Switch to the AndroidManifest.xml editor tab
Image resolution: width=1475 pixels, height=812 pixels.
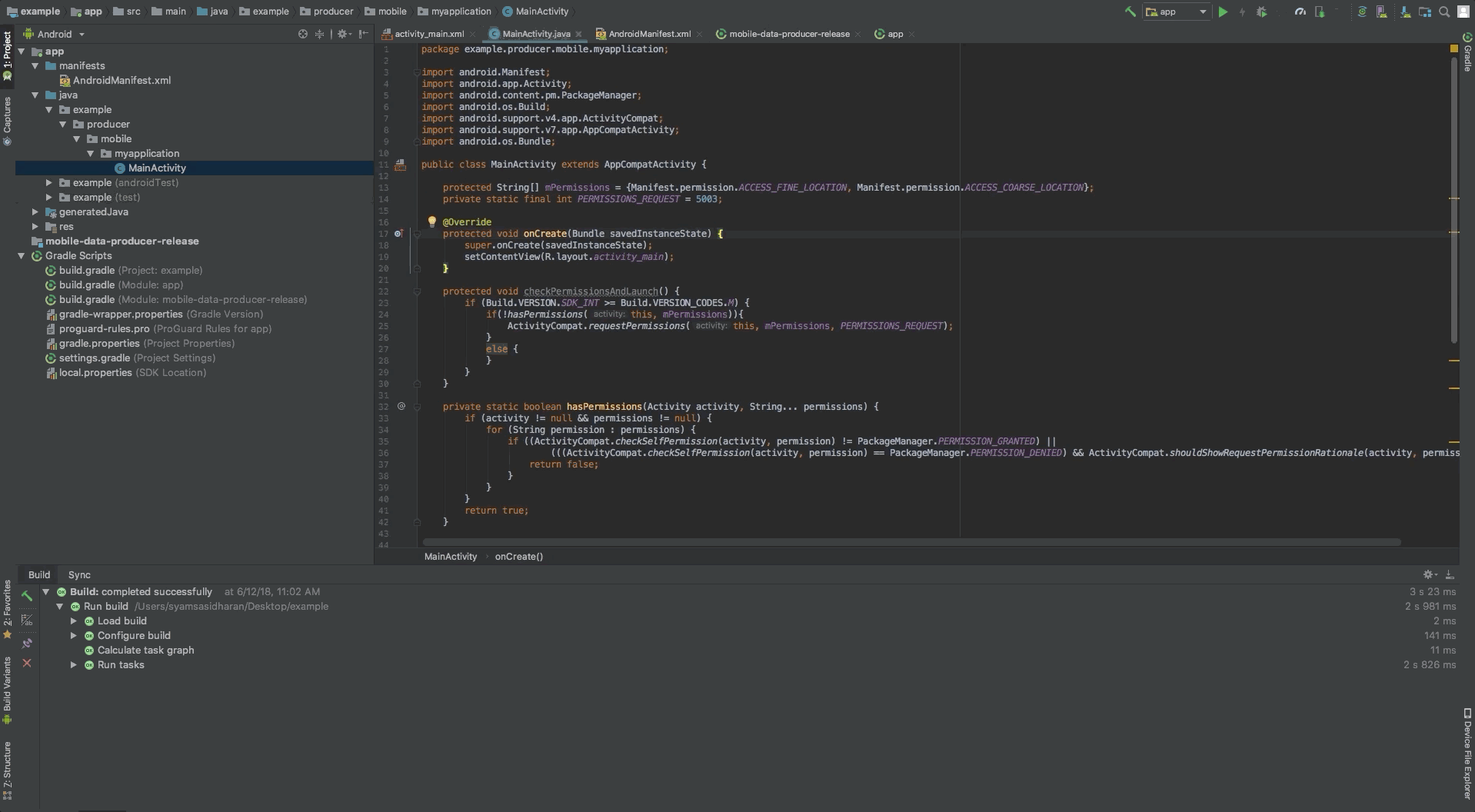pos(648,34)
